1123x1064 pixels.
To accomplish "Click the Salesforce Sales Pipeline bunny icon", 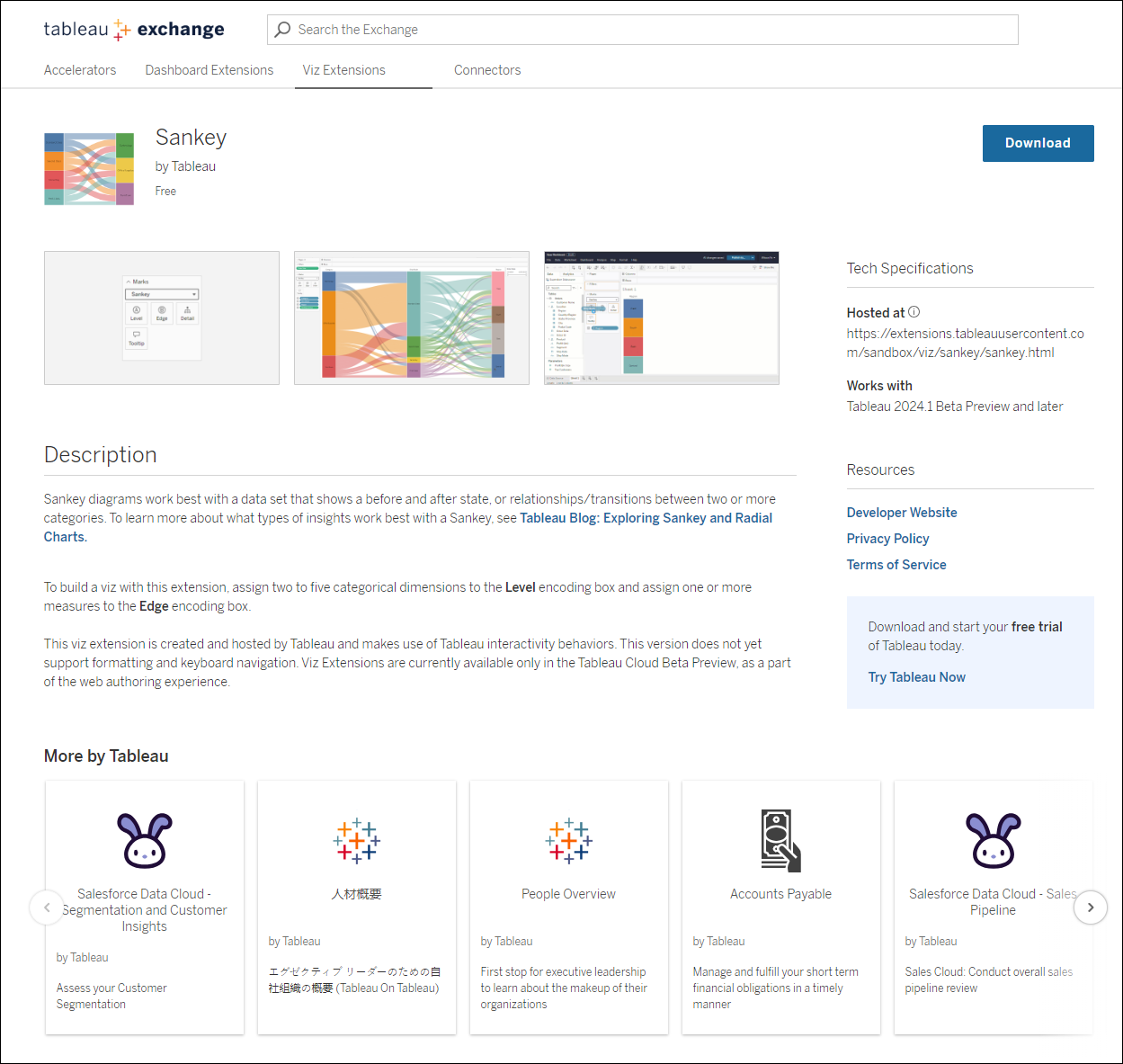I will pyautogui.click(x=994, y=840).
